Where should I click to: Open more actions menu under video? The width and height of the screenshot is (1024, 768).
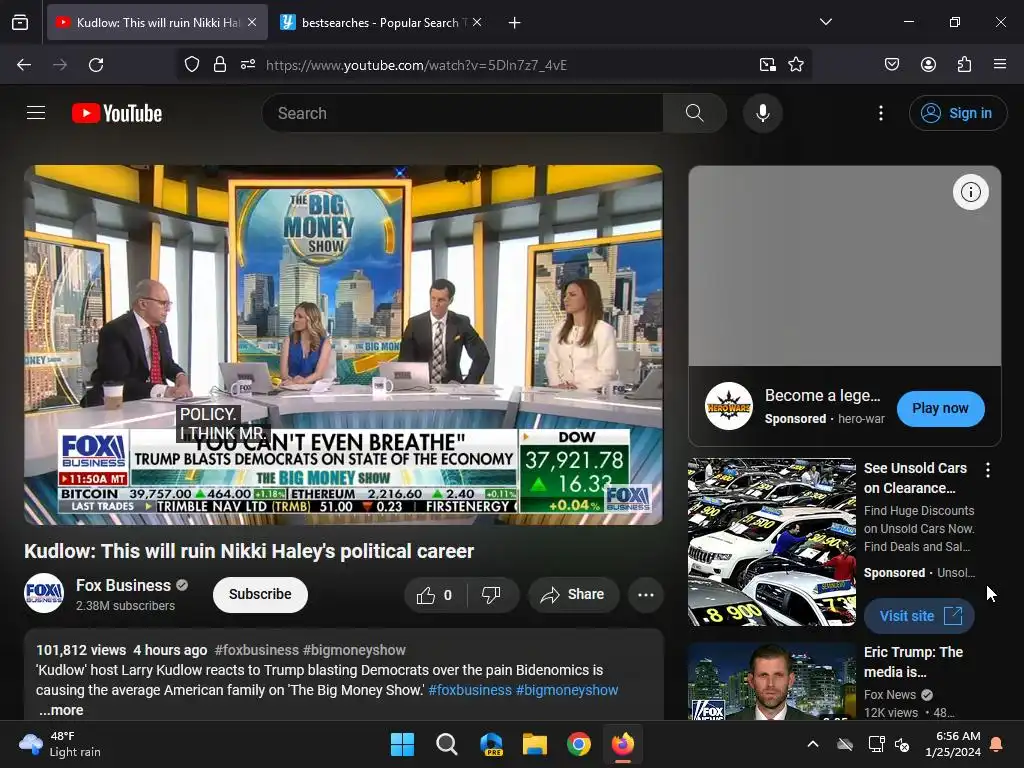click(646, 595)
